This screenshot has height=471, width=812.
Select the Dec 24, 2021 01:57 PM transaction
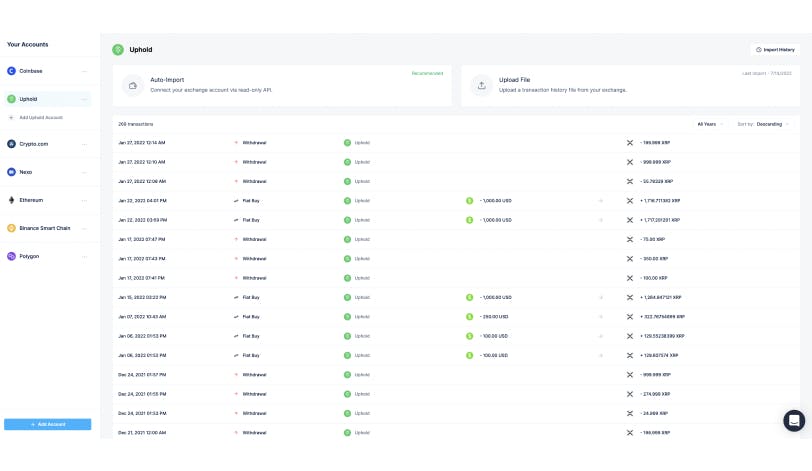[456, 375]
